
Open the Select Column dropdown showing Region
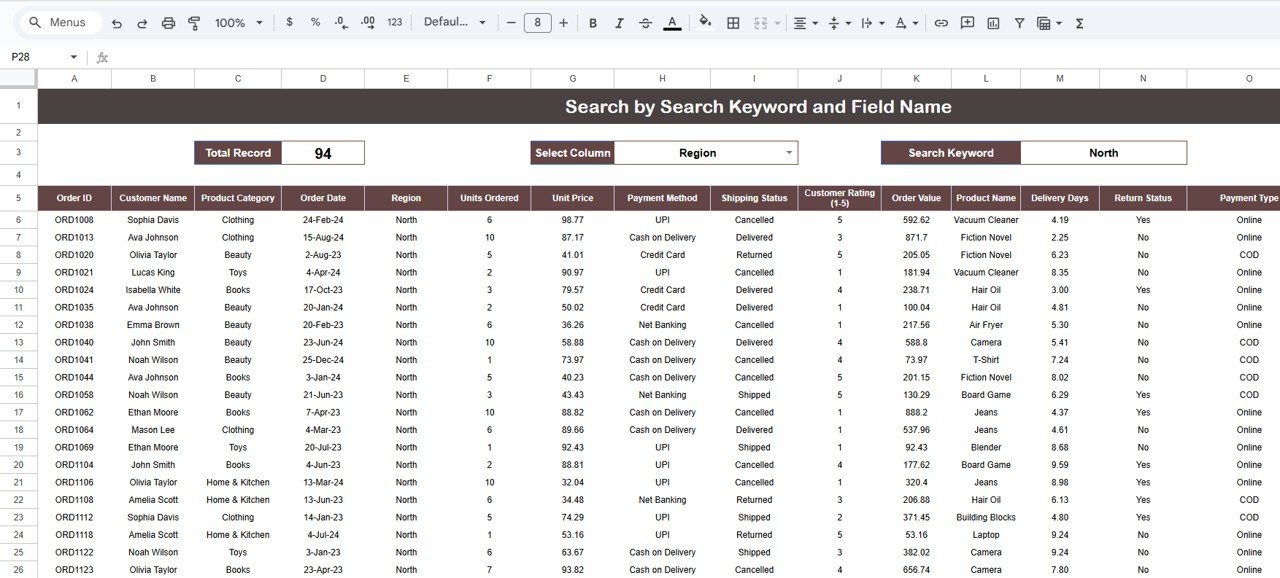coord(706,152)
